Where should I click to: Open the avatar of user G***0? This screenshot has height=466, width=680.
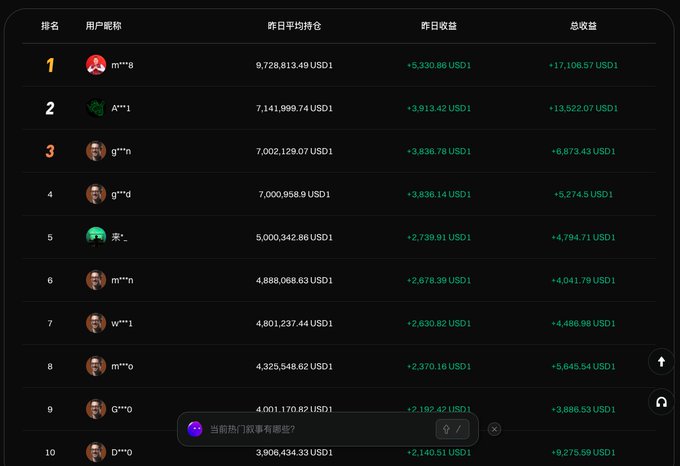96,409
